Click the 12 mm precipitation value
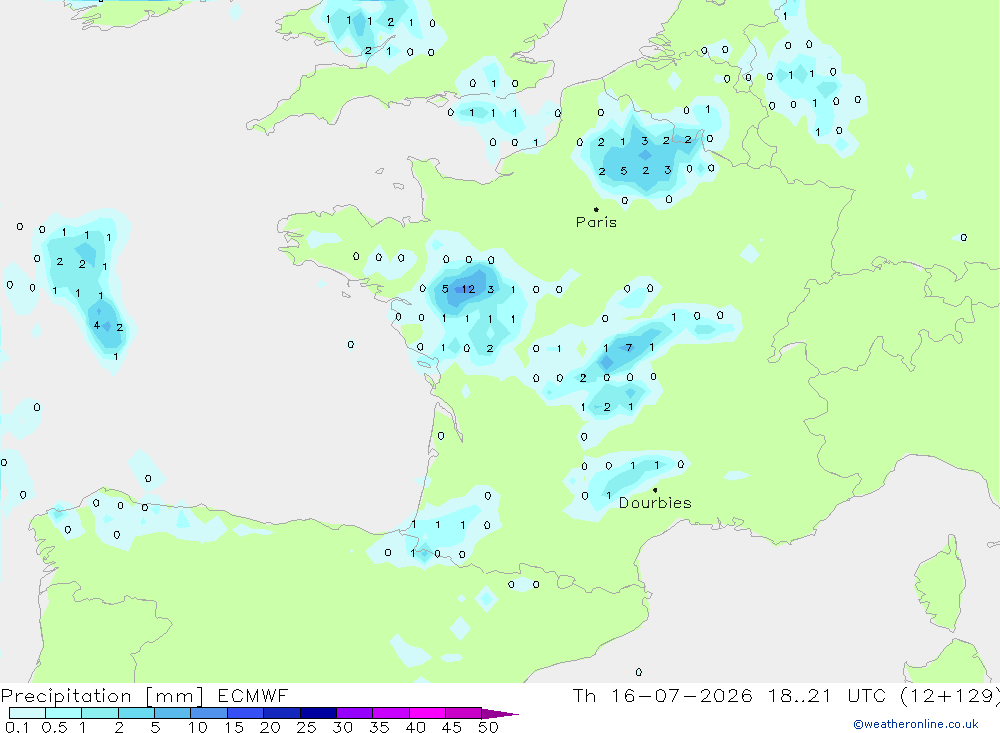Image resolution: width=1000 pixels, height=733 pixels. tap(468, 290)
